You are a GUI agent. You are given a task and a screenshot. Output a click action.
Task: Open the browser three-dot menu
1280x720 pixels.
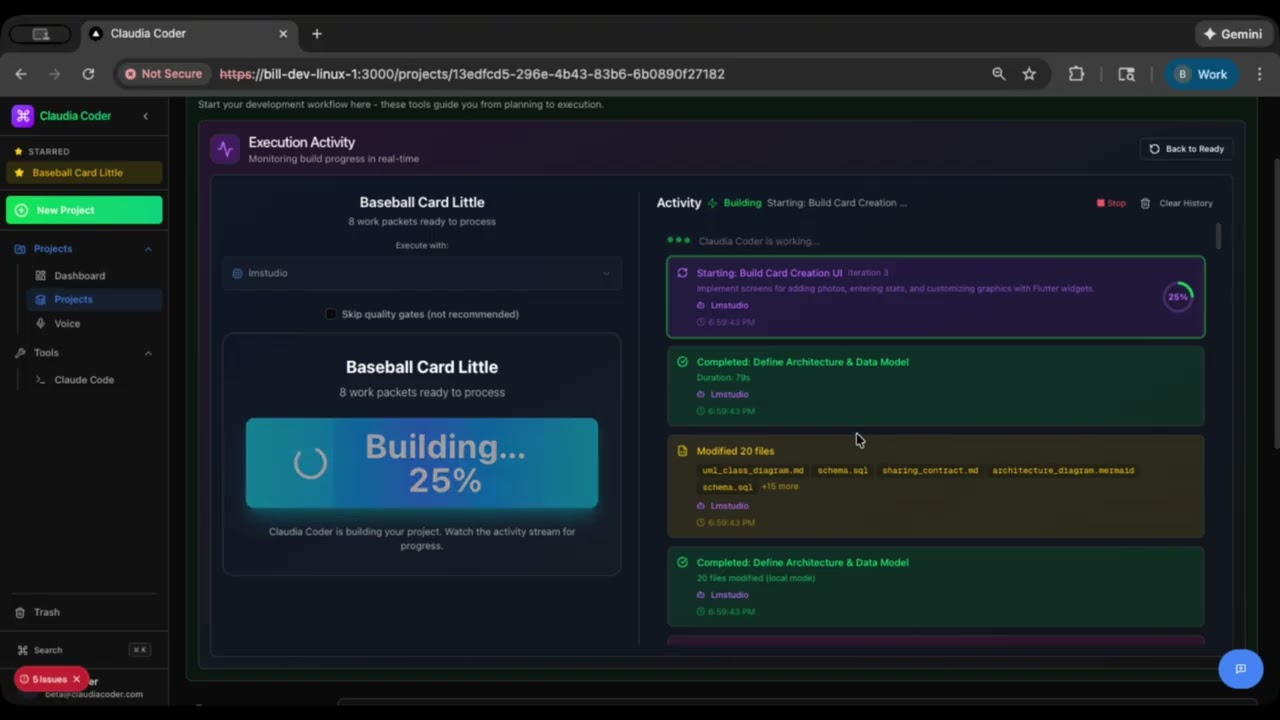click(1259, 74)
